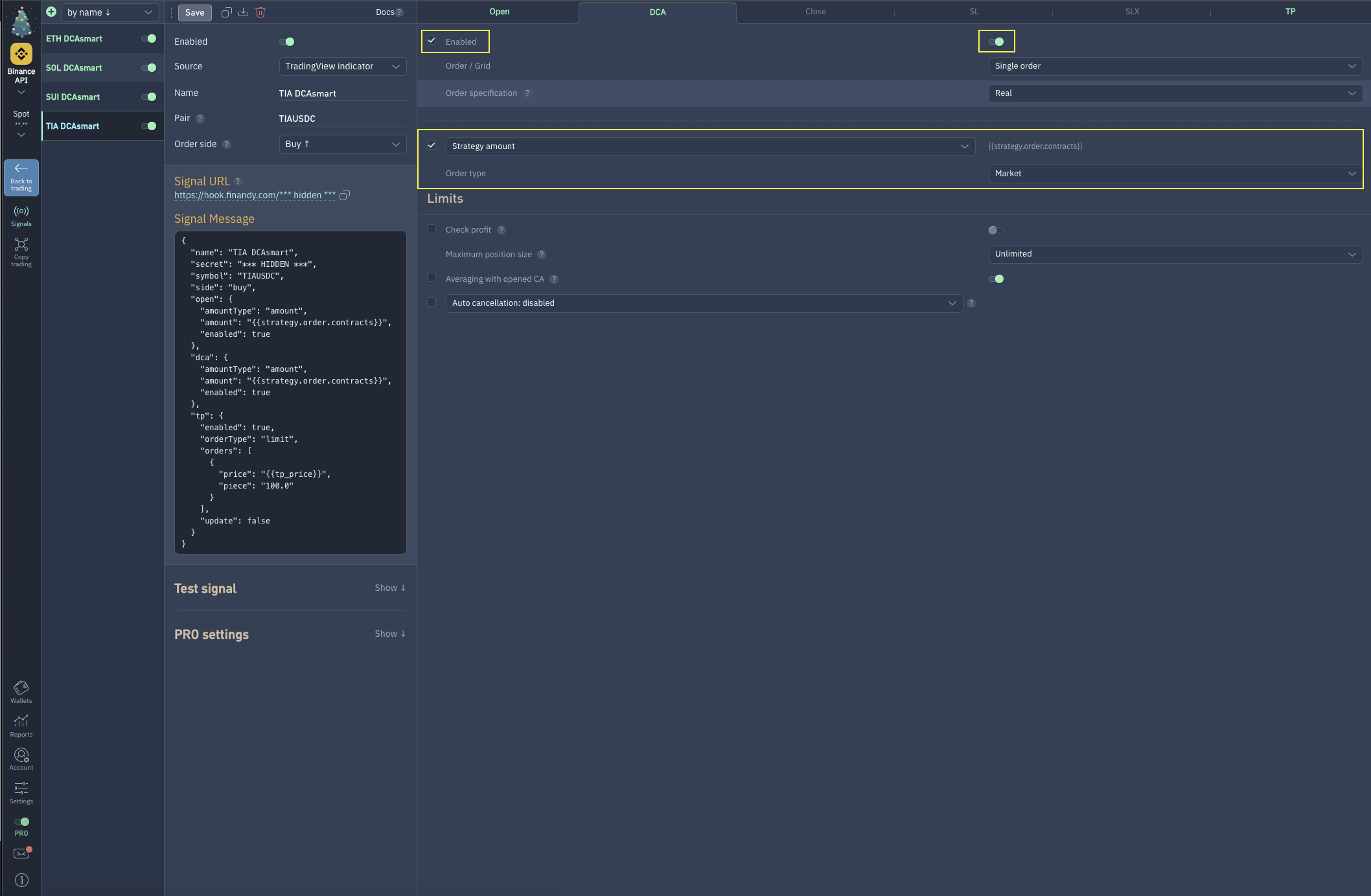The width and height of the screenshot is (1371, 896).
Task: Show the Test signal section
Action: tap(389, 588)
